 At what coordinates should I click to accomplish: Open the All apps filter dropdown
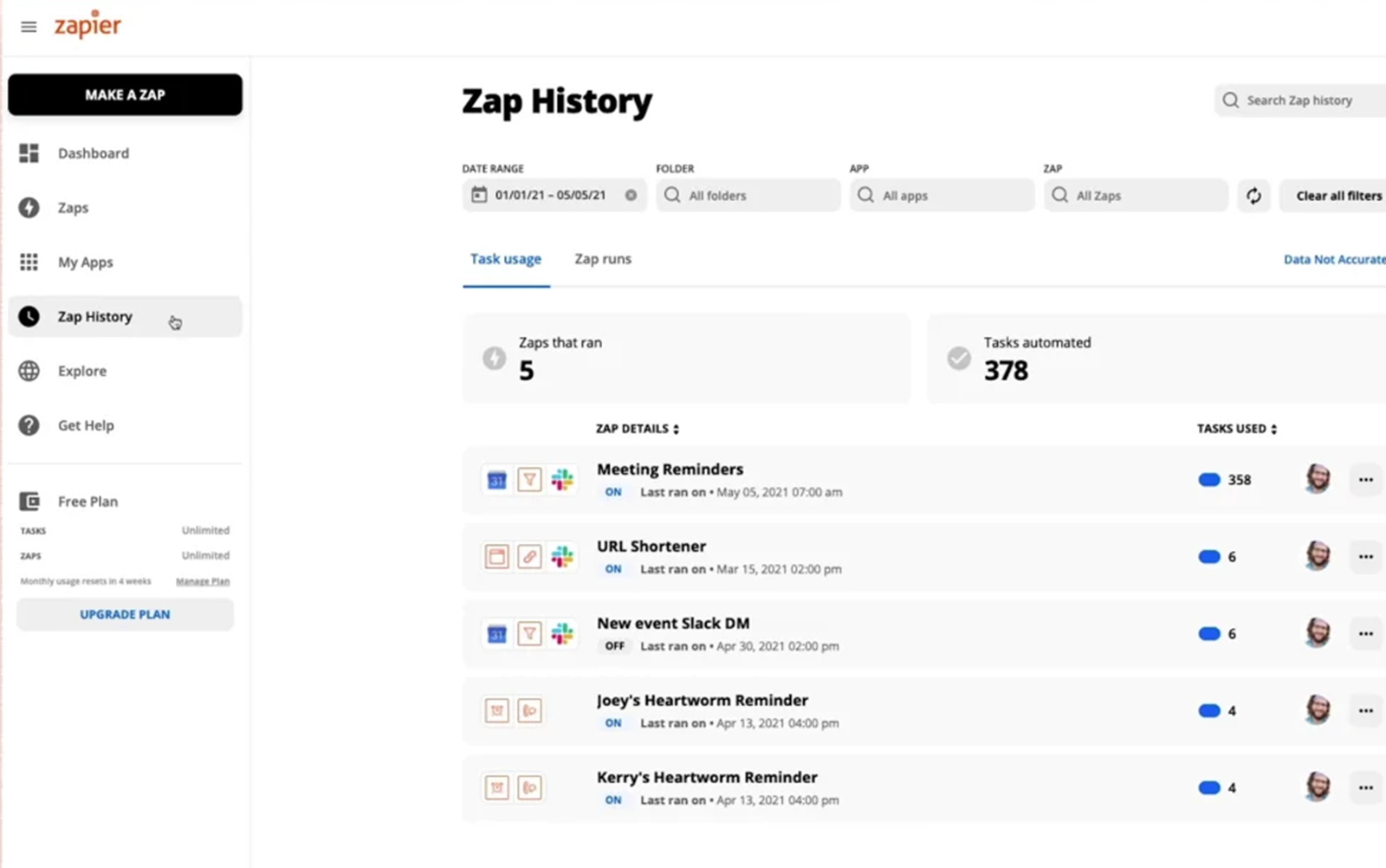point(942,195)
